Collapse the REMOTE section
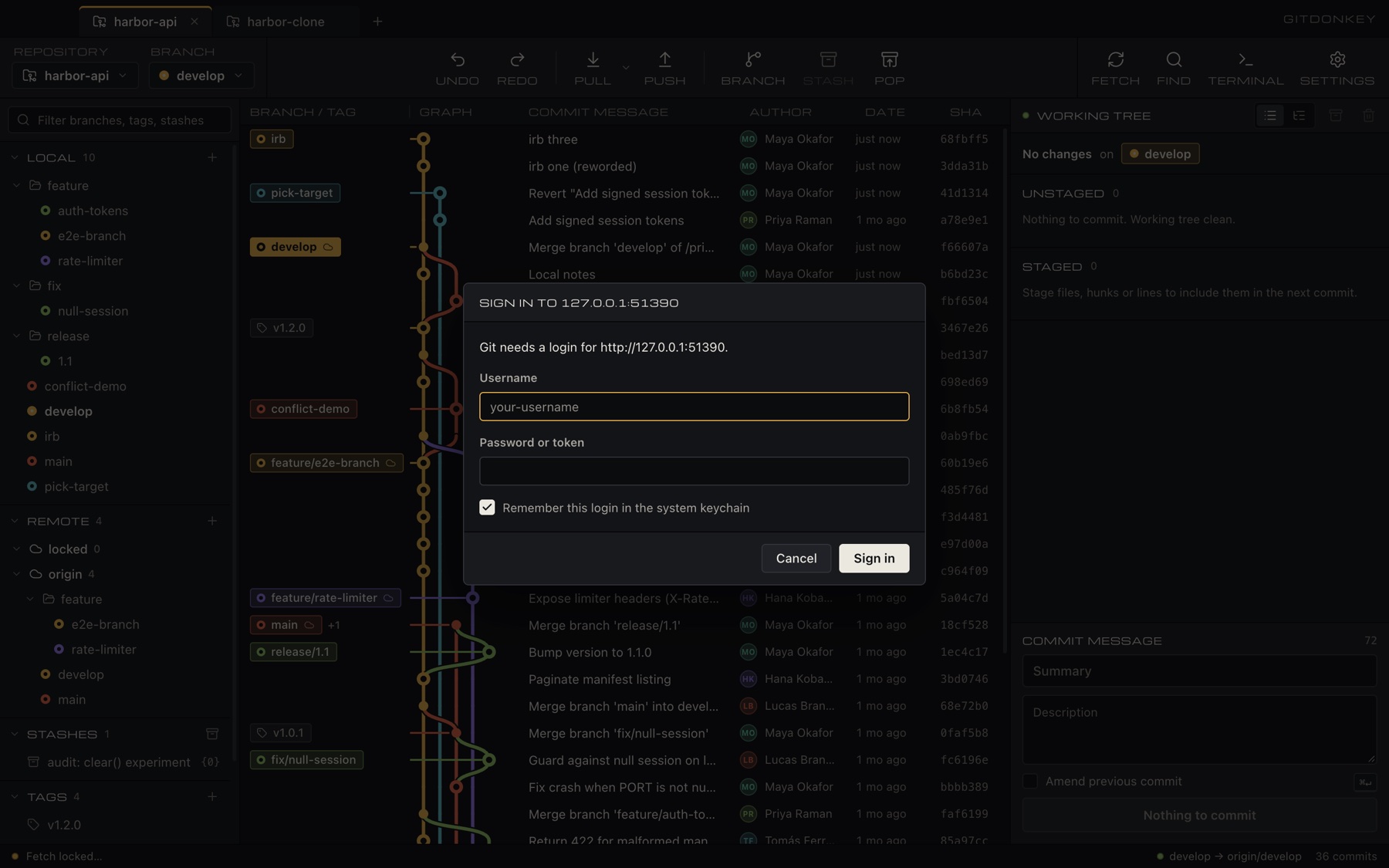 (x=15, y=521)
